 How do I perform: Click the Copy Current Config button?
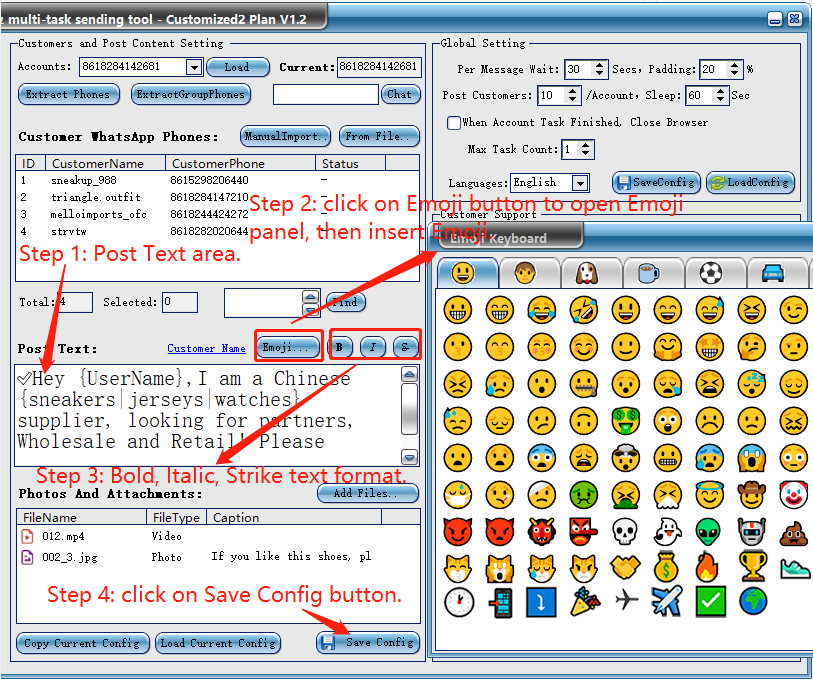[x=83, y=643]
